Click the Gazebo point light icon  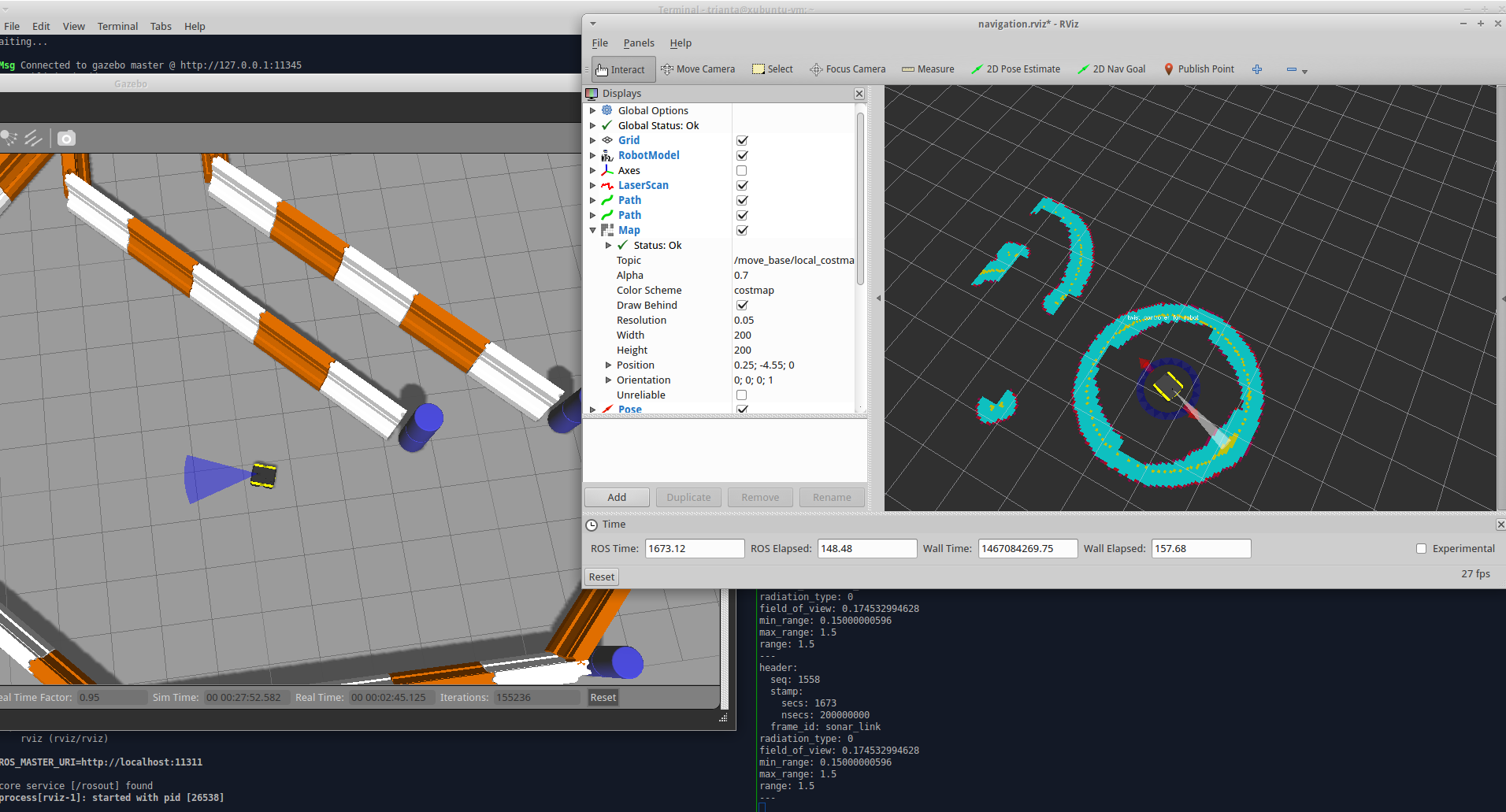coord(8,139)
